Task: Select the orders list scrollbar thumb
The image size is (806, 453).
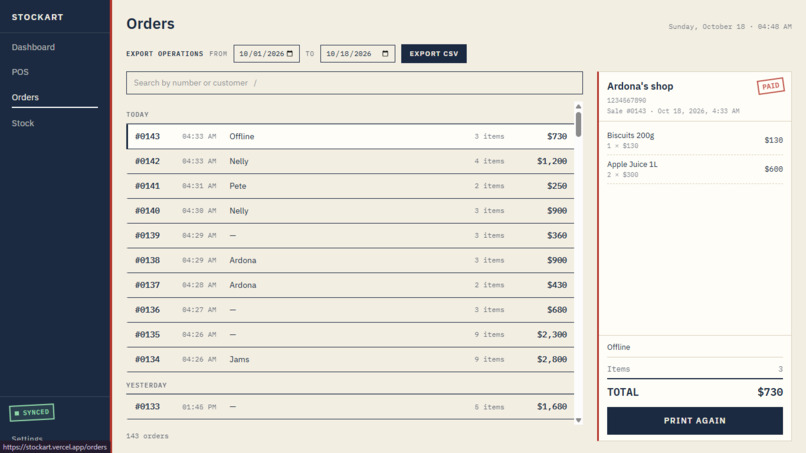Action: point(578,124)
